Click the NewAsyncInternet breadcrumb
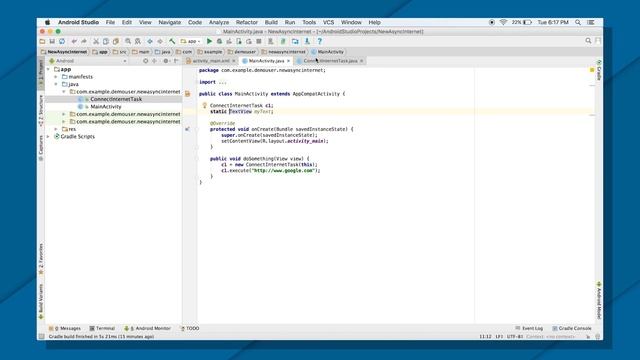This screenshot has width=640, height=360. [x=64, y=52]
